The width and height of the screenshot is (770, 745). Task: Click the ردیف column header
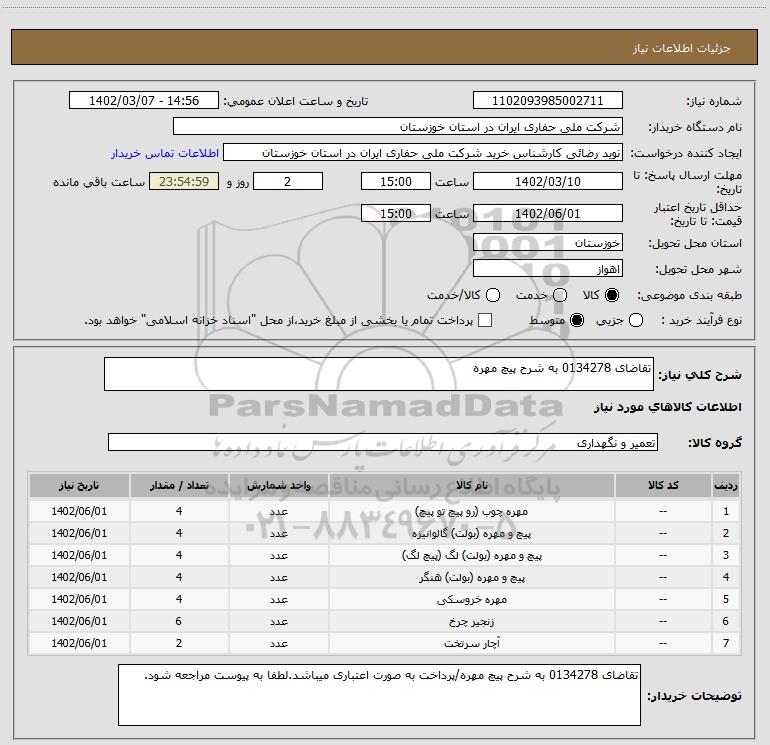pos(726,485)
